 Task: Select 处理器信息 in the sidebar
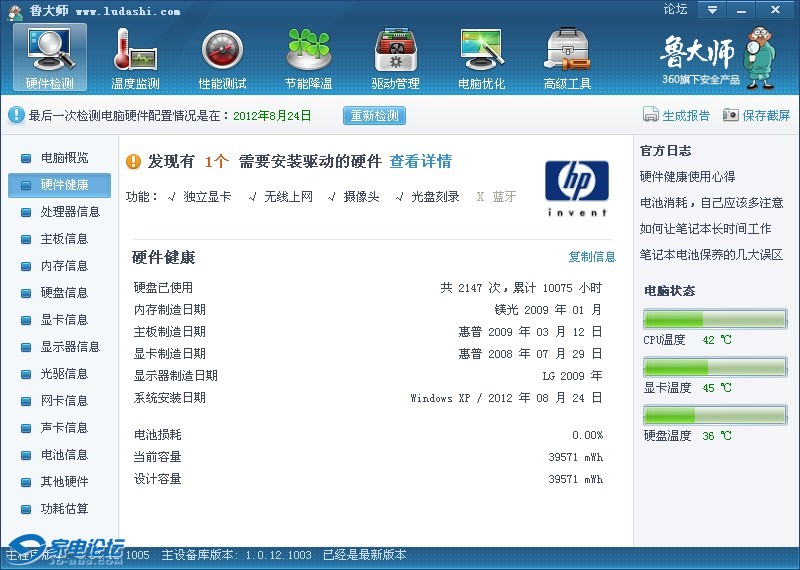point(59,212)
